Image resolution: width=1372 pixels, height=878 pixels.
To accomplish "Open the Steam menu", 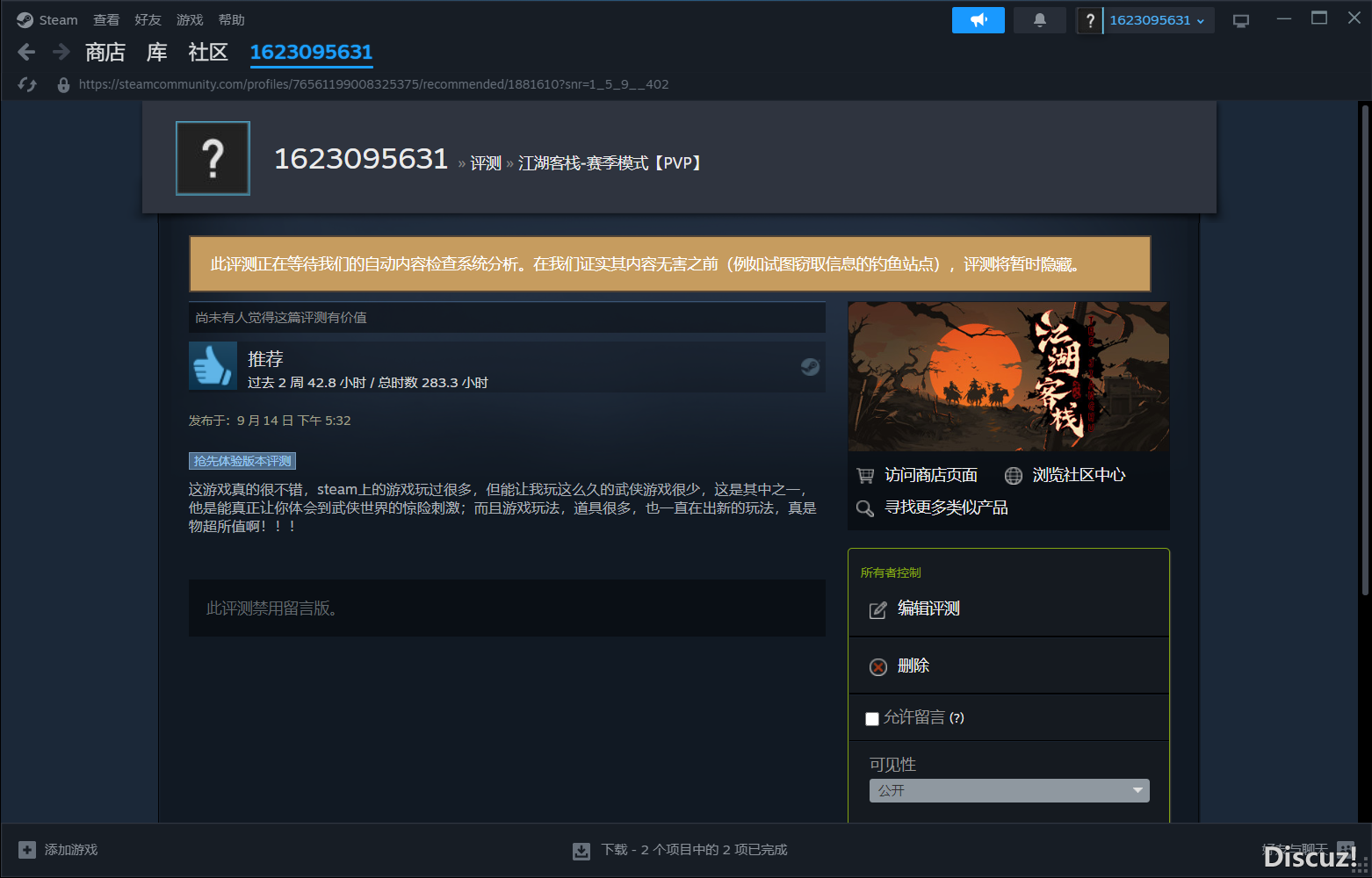I will click(58, 20).
